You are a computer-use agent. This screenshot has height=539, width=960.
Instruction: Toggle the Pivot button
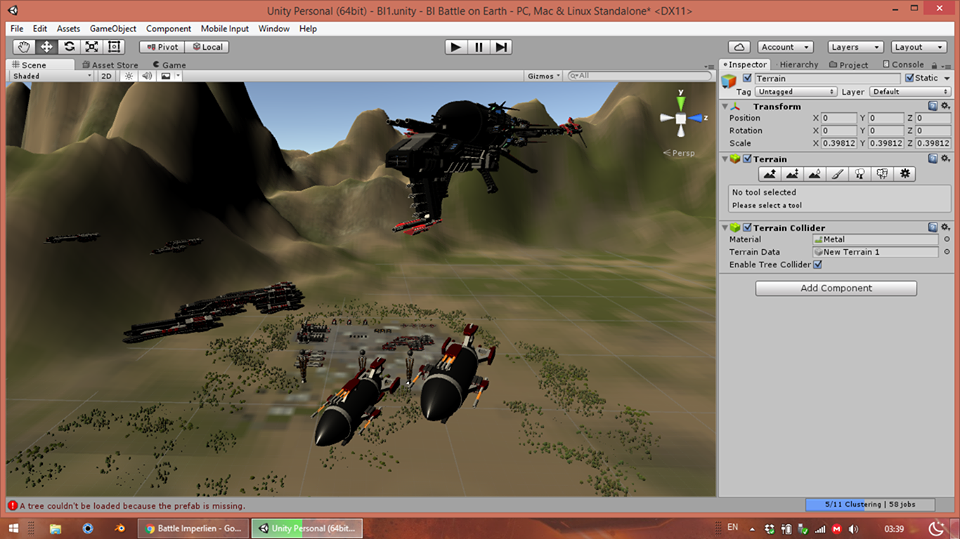tap(162, 47)
